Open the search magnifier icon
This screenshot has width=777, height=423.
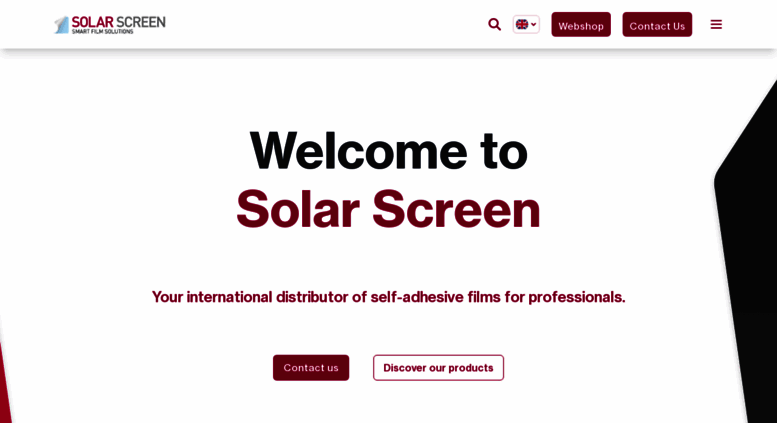point(494,24)
